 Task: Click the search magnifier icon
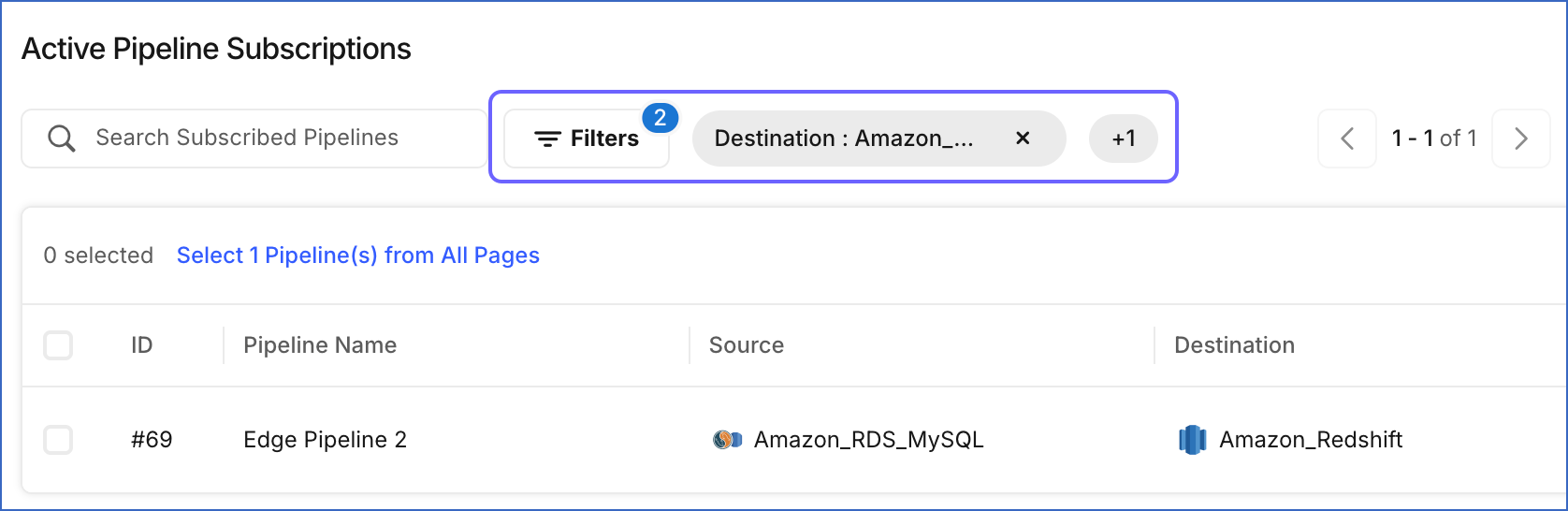click(62, 139)
